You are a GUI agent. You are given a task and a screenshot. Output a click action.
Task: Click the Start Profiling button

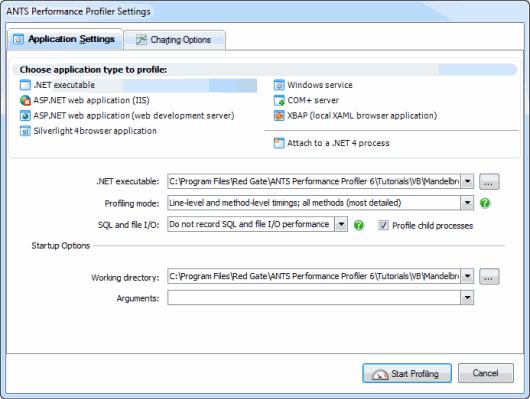[407, 373]
